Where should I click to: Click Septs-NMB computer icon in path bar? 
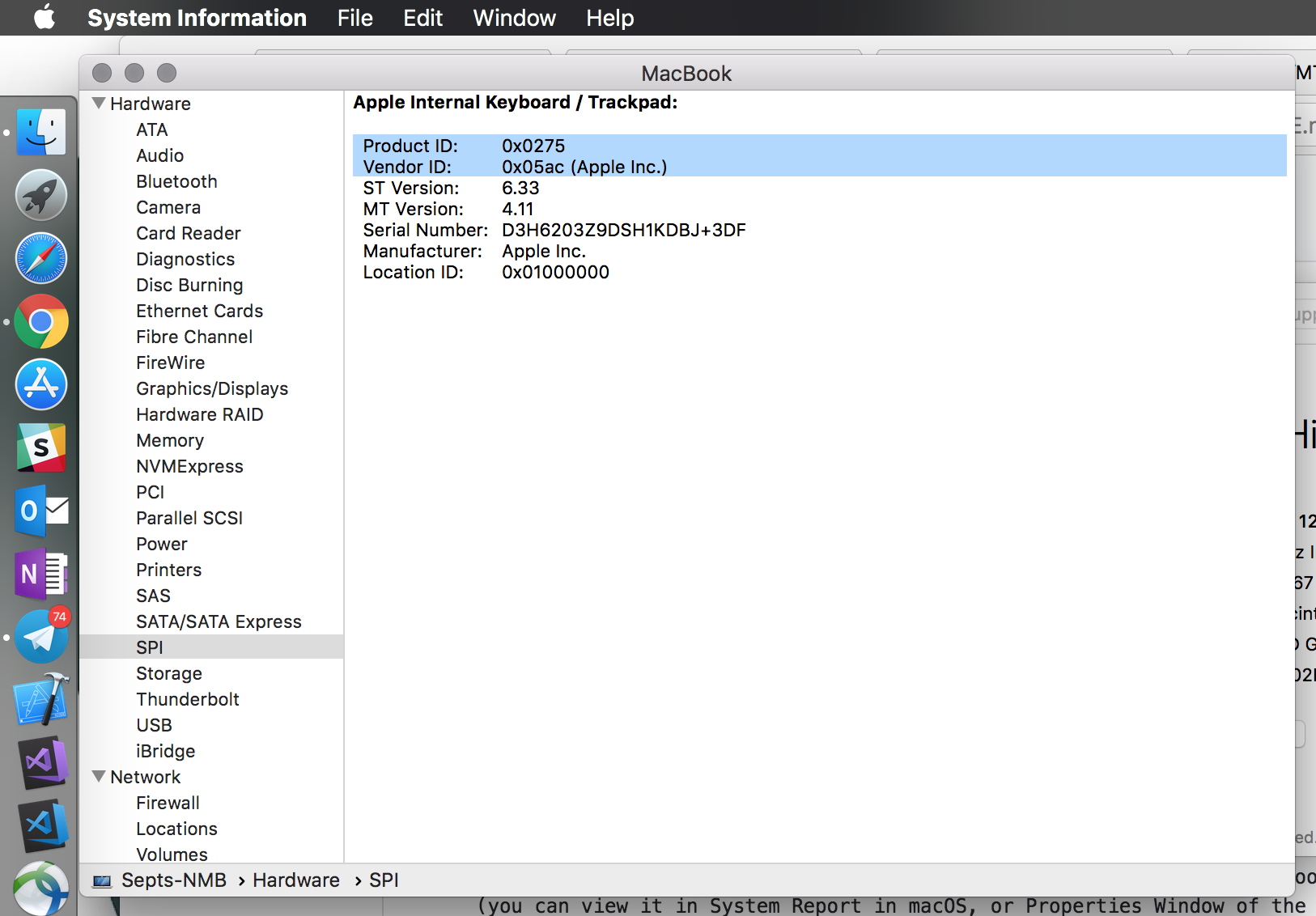click(102, 880)
